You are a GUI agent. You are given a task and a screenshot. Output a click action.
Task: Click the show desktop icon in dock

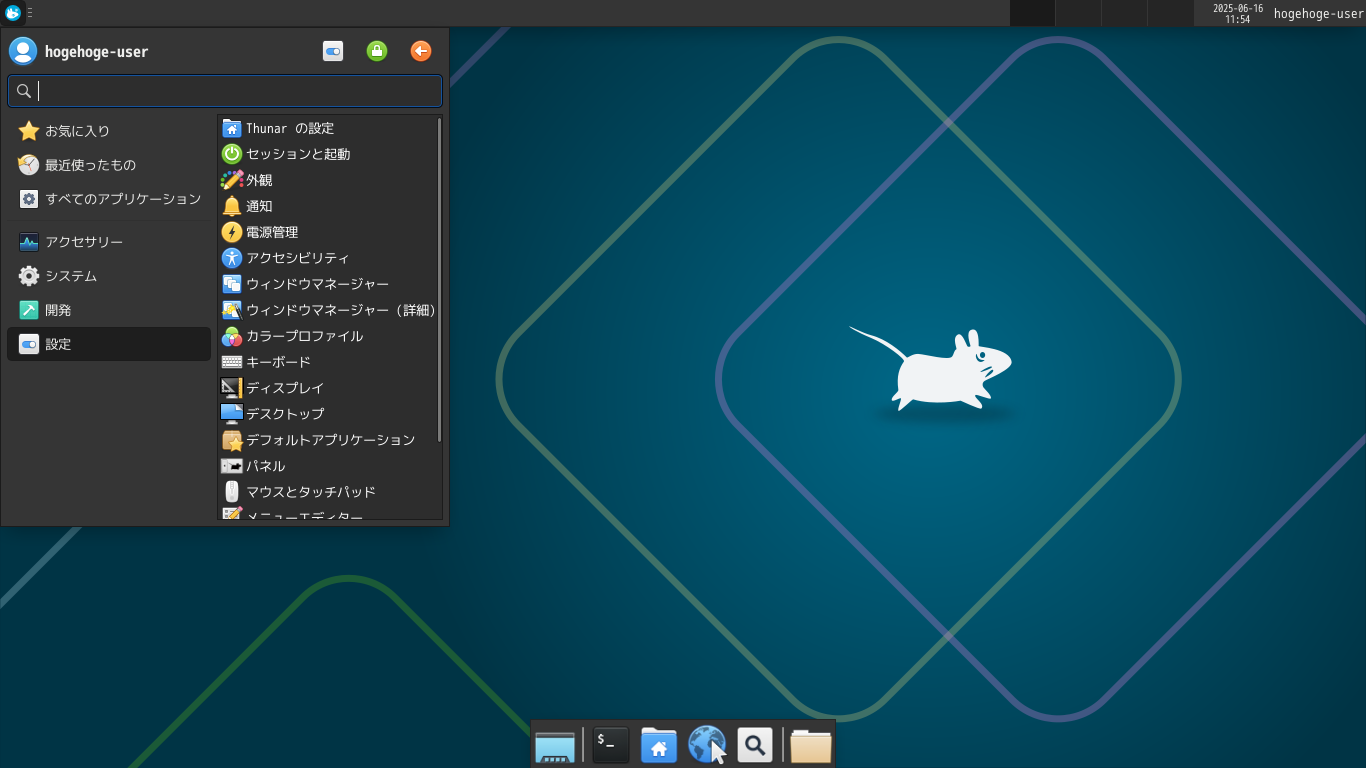tap(555, 745)
